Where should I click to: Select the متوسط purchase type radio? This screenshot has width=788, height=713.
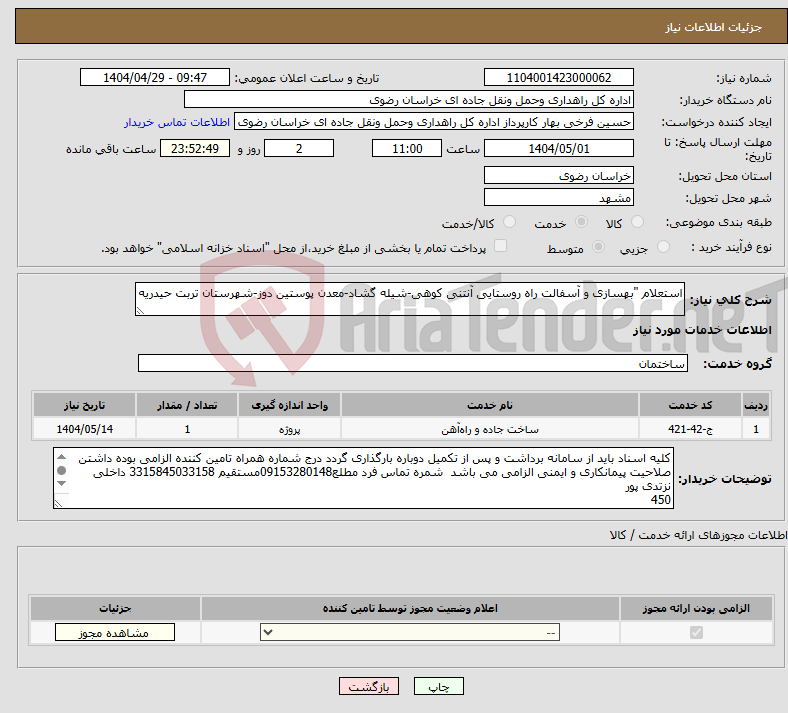pyautogui.click(x=598, y=247)
